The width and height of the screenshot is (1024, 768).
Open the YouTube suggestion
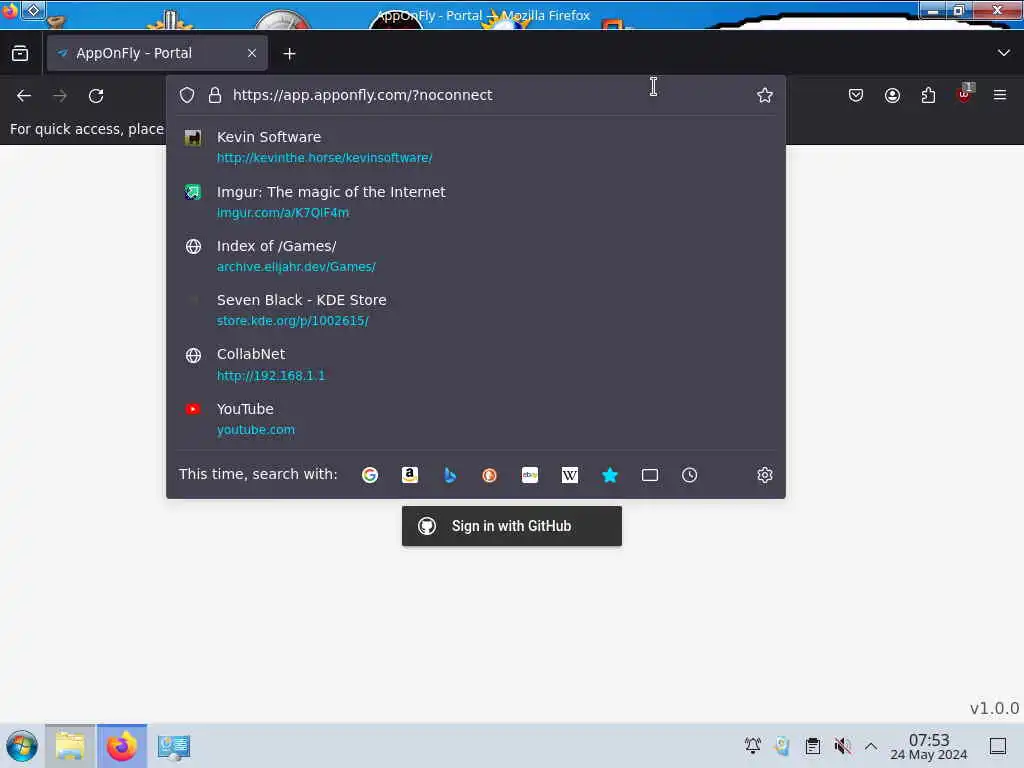[x=475, y=419]
